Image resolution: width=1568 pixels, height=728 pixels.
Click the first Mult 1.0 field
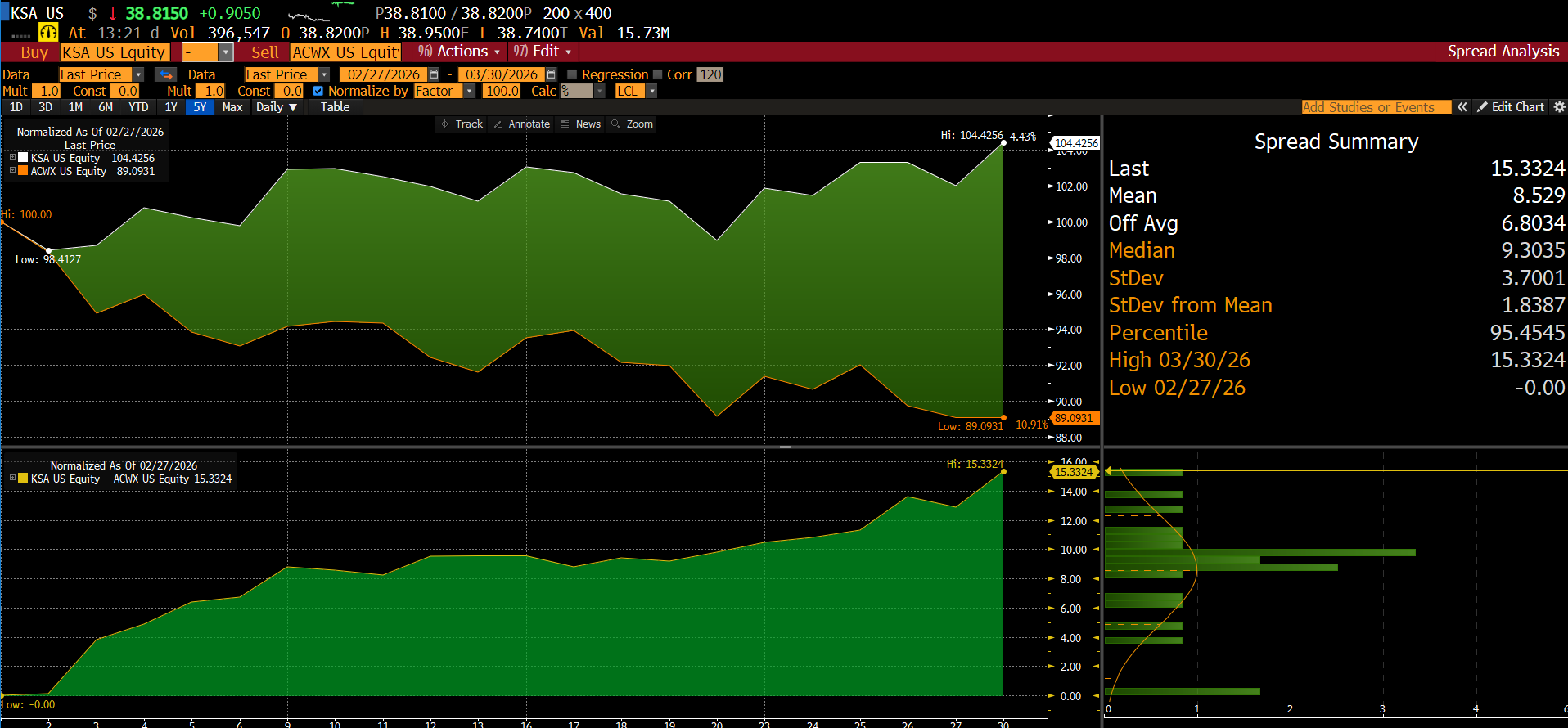[x=48, y=91]
